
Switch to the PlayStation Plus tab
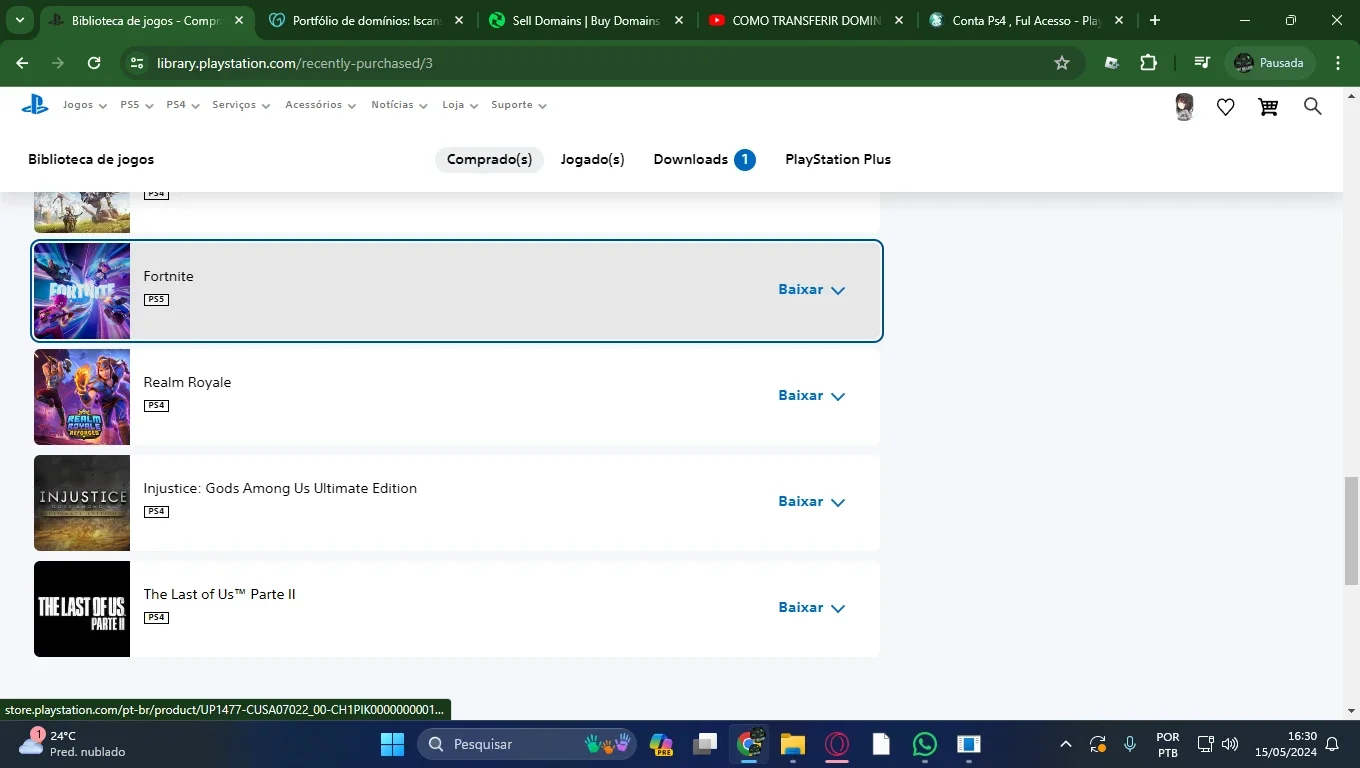tap(838, 160)
